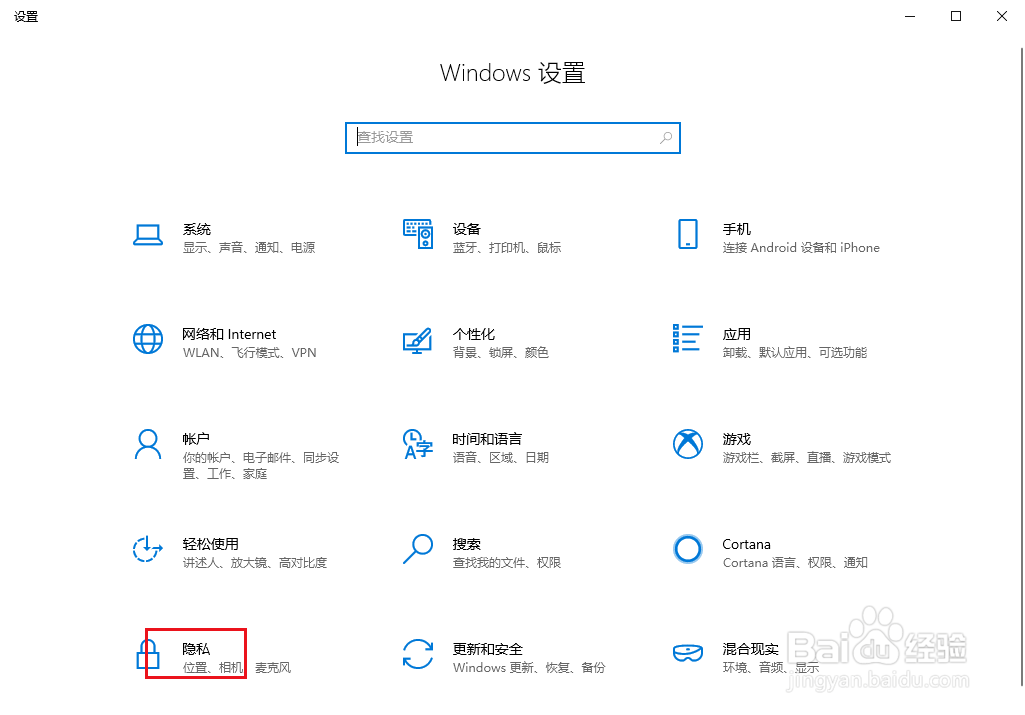This screenshot has height=715, width=1025.
Task: Open the 游戏 settings category
Action: 737,439
